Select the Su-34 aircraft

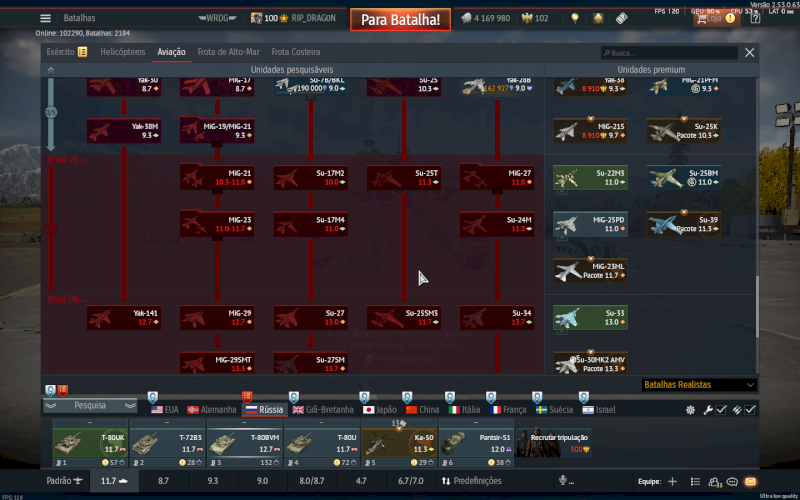(x=497, y=318)
